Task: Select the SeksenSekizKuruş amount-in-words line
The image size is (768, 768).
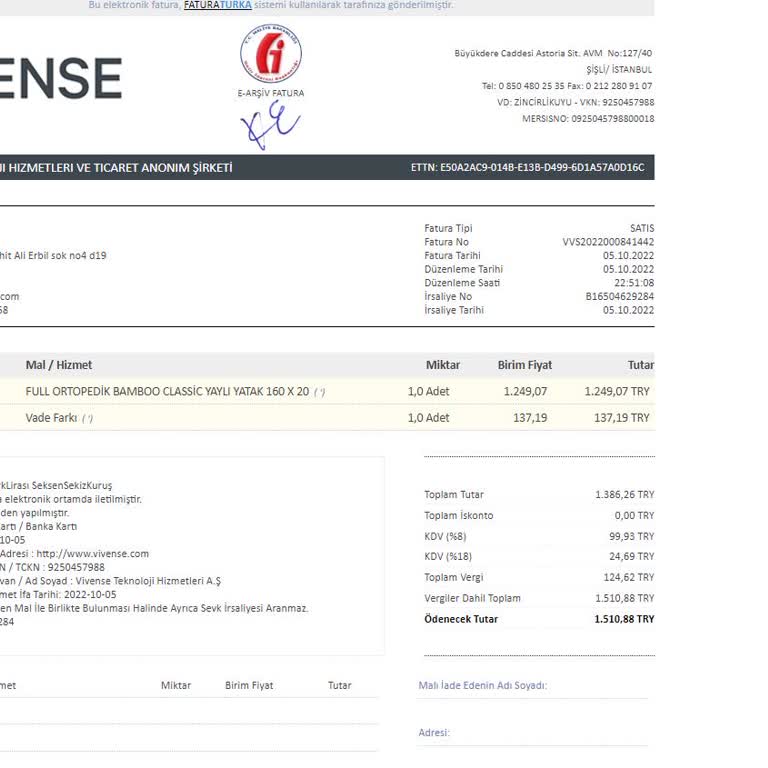Action: (56, 485)
